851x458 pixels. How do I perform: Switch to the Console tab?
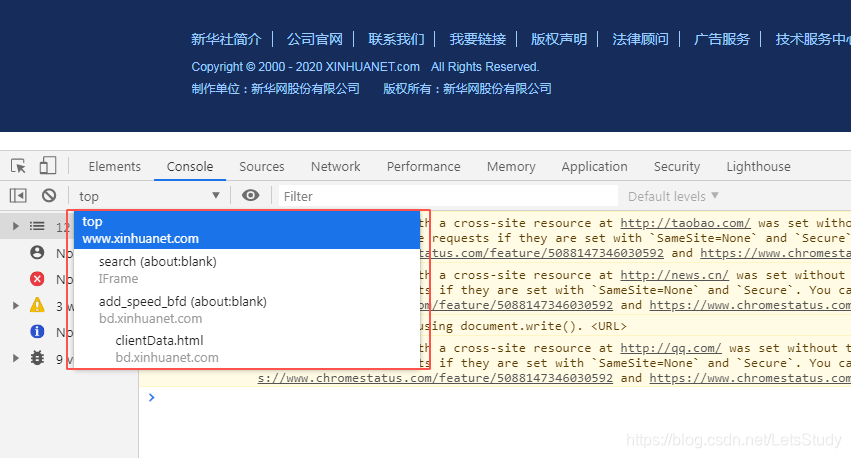[x=190, y=167]
